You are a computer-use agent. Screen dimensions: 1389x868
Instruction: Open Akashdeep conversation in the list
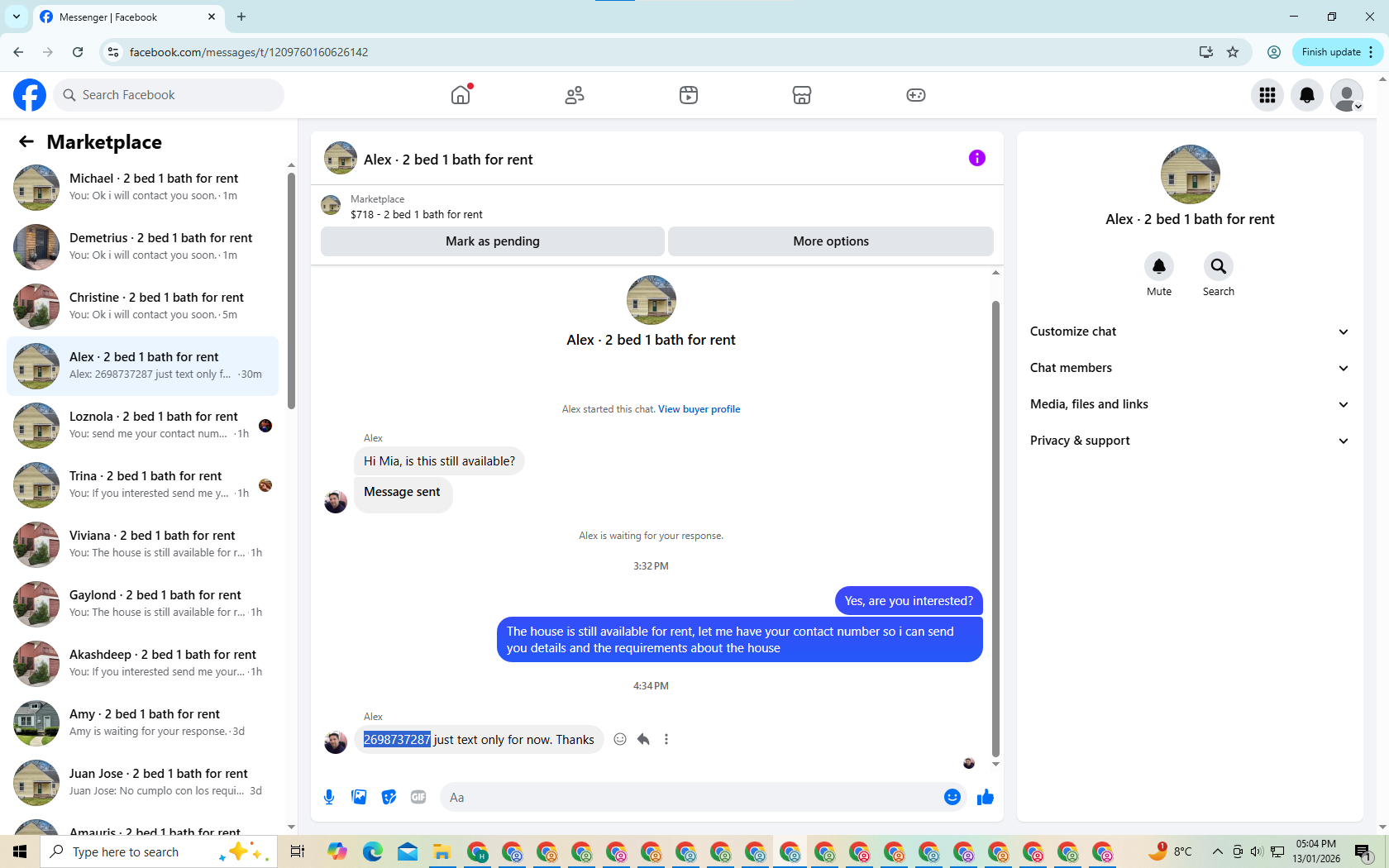[x=142, y=664]
